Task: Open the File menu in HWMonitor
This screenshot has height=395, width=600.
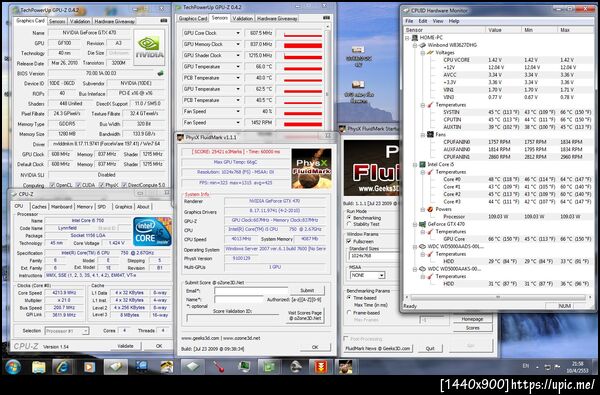Action: point(409,21)
